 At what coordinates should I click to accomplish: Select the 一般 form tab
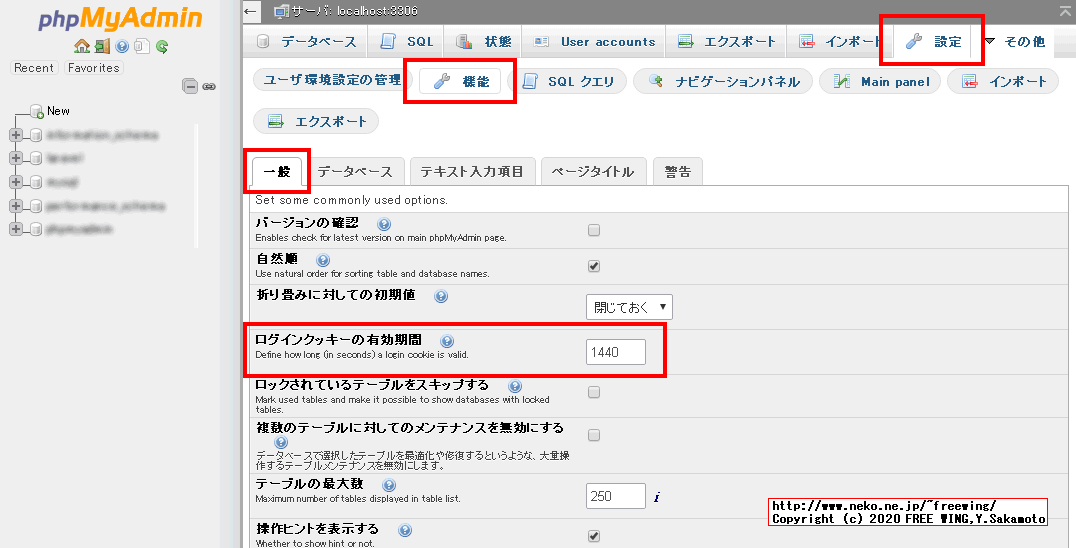277,171
